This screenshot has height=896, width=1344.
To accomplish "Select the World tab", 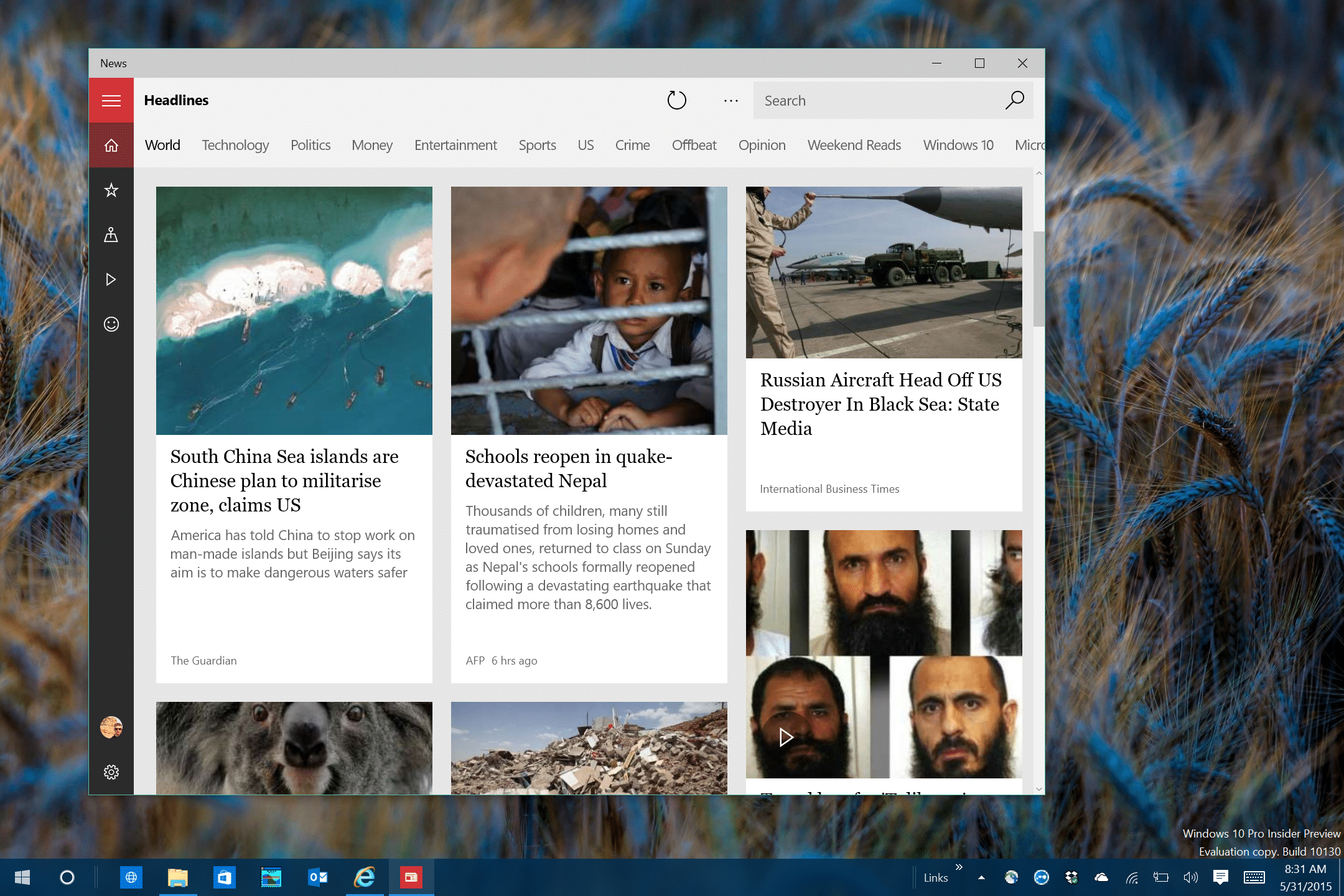I will 162,145.
